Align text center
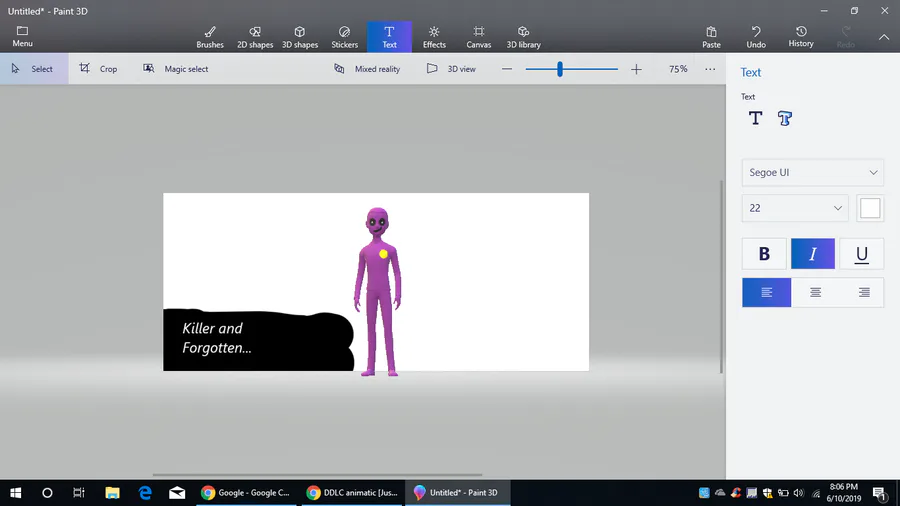 pyautogui.click(x=815, y=293)
